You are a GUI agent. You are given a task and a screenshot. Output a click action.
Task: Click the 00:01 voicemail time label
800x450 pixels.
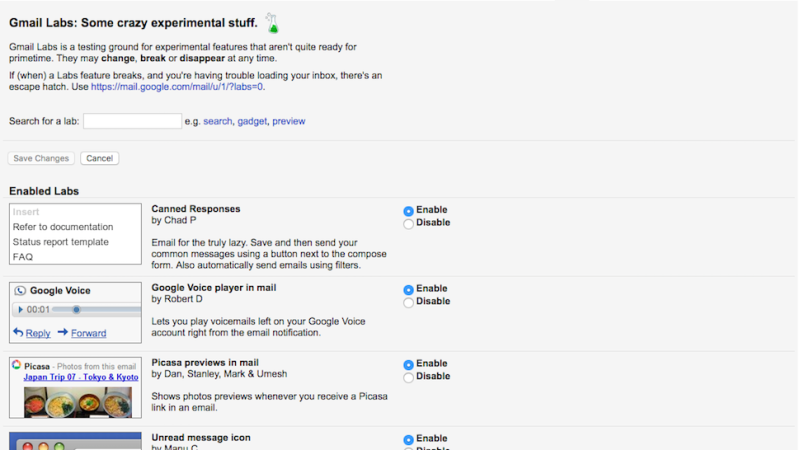(x=38, y=310)
